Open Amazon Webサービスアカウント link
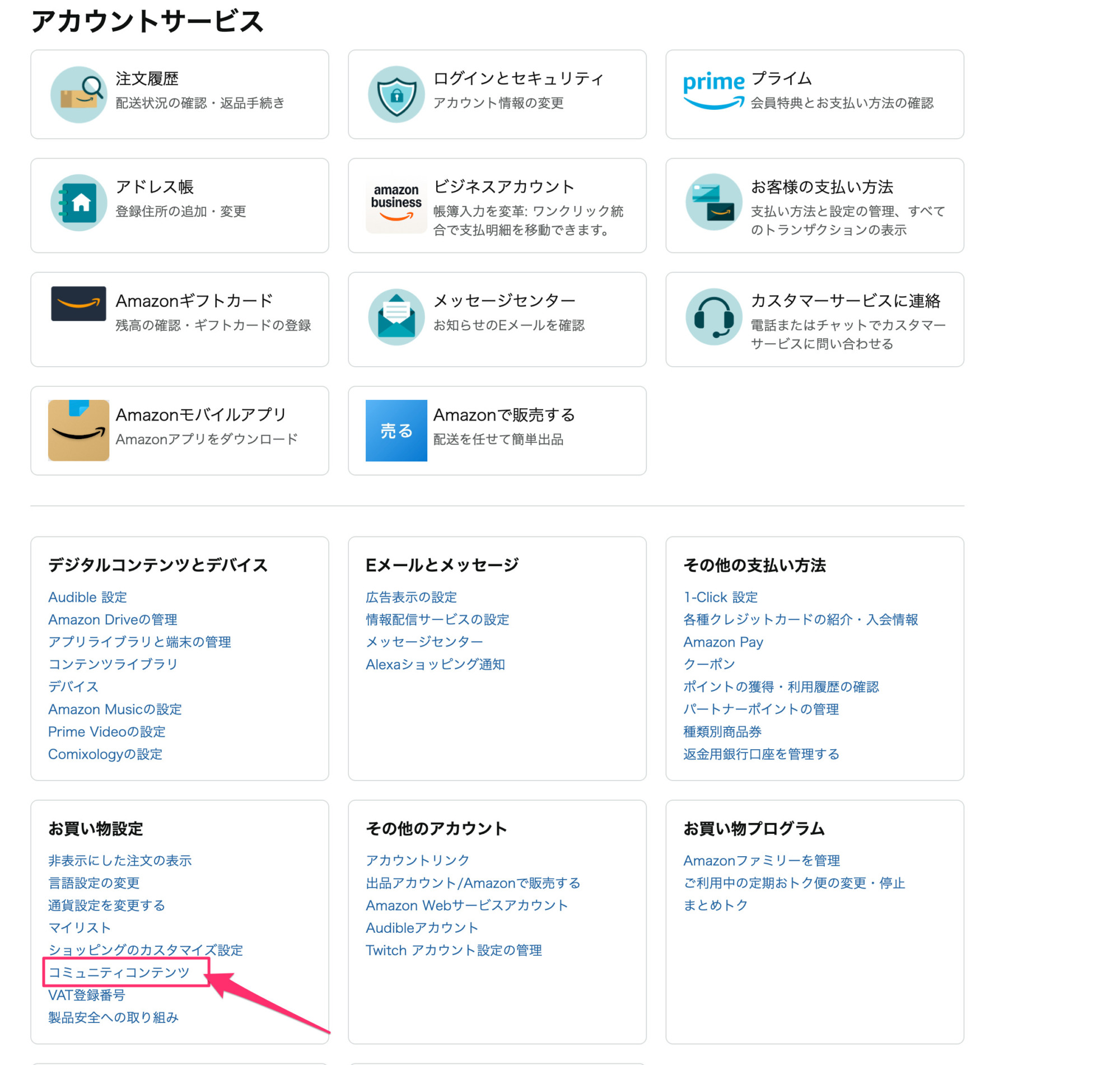Viewport: 1120px width, 1065px height. 466,905
